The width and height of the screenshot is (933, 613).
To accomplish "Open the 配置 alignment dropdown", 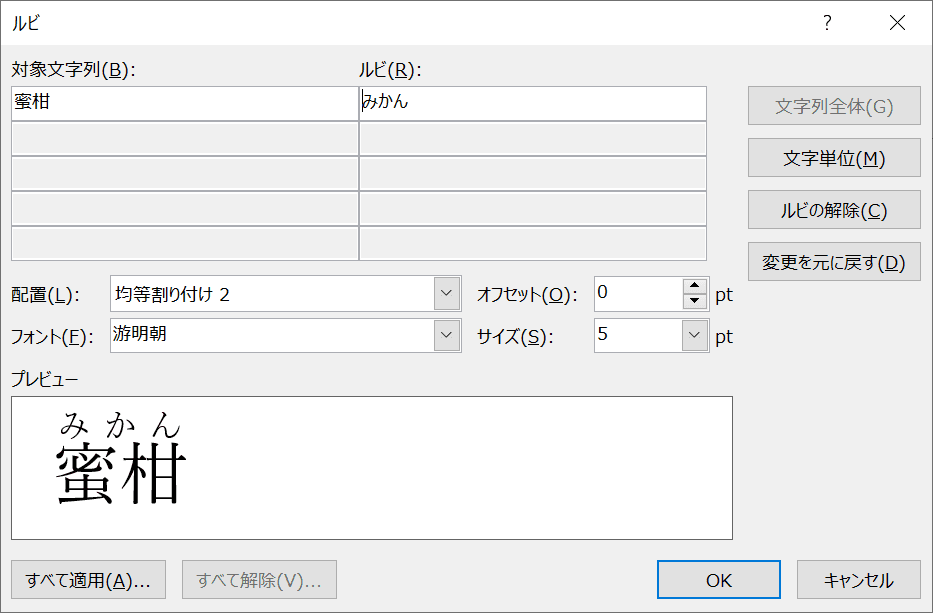I will (x=447, y=293).
